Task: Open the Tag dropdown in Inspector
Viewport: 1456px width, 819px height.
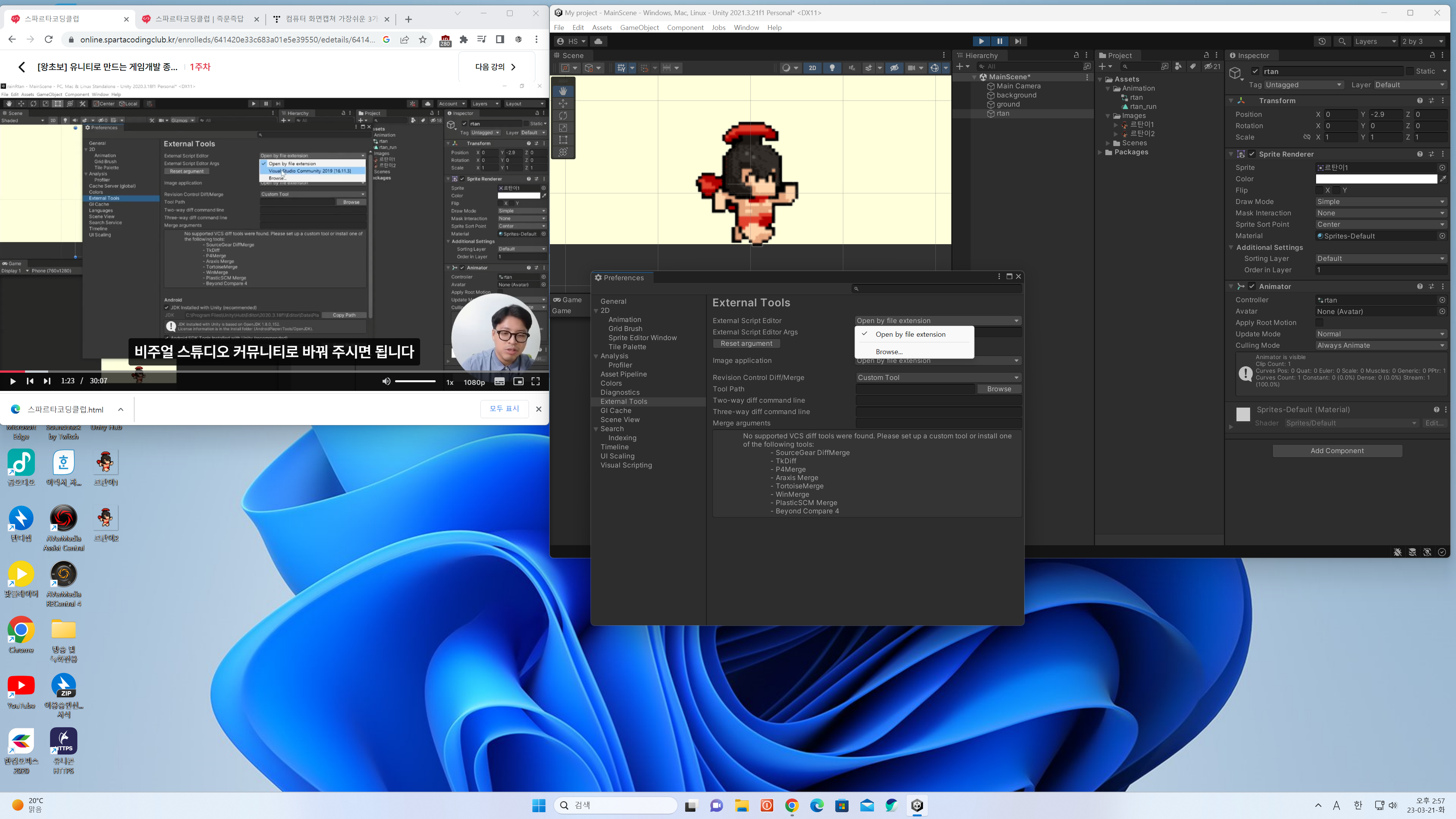Action: tap(1304, 85)
